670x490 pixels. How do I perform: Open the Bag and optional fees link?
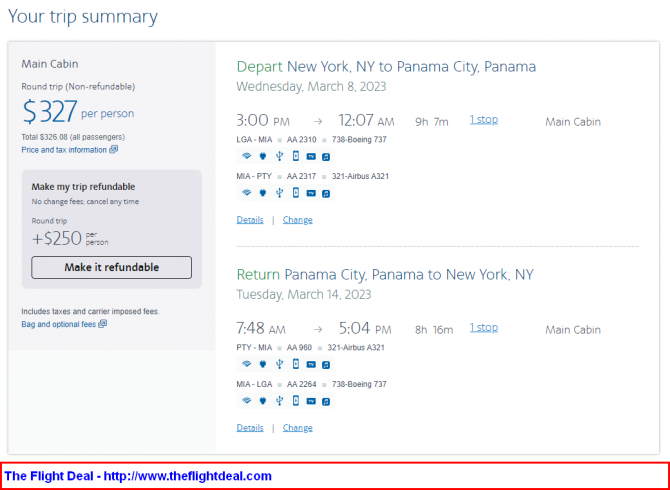(x=59, y=324)
